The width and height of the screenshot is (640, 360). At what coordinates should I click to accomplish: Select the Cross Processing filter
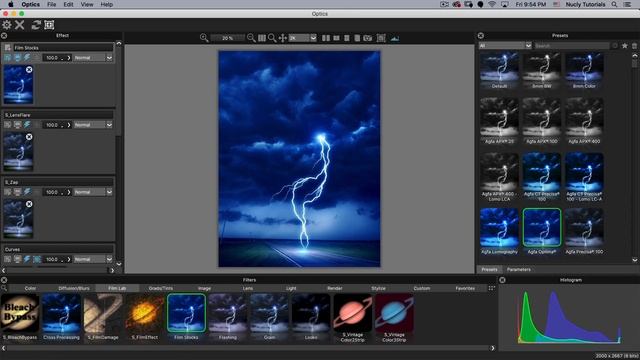[x=61, y=317]
